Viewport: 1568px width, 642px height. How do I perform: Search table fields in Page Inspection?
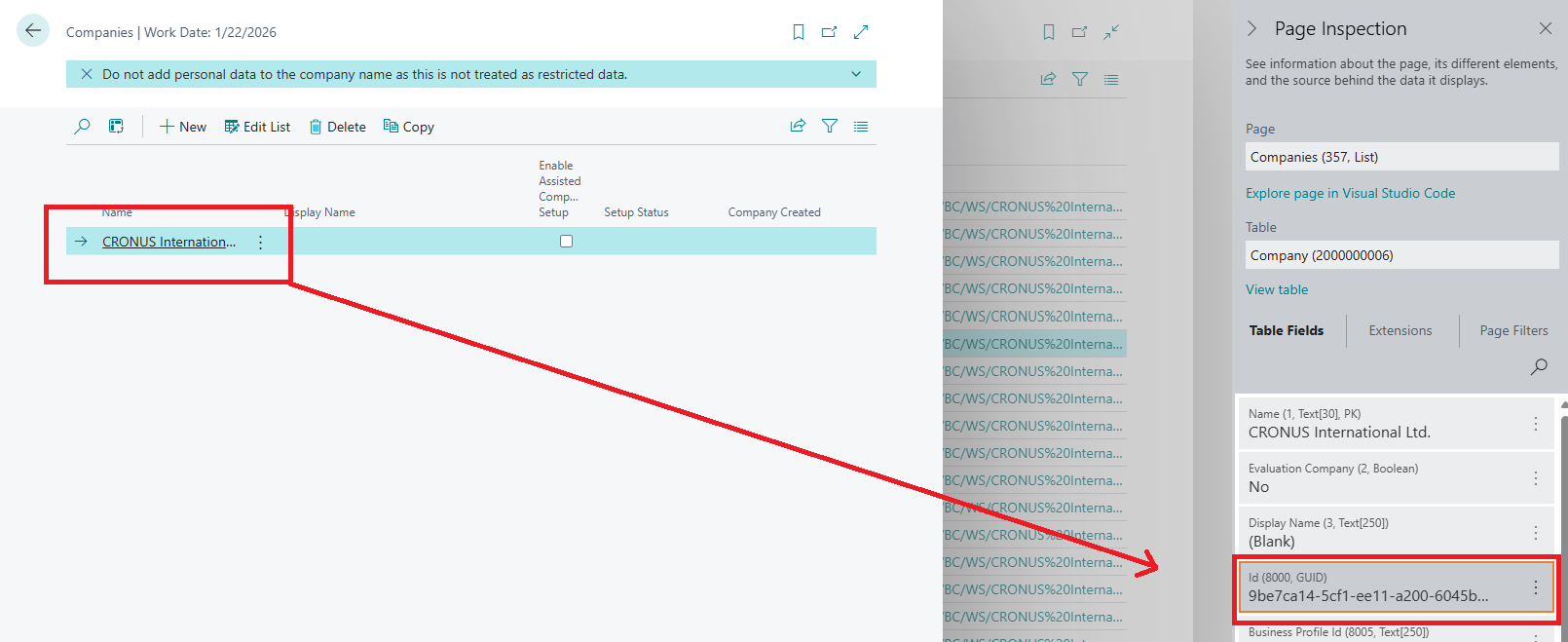point(1539,366)
